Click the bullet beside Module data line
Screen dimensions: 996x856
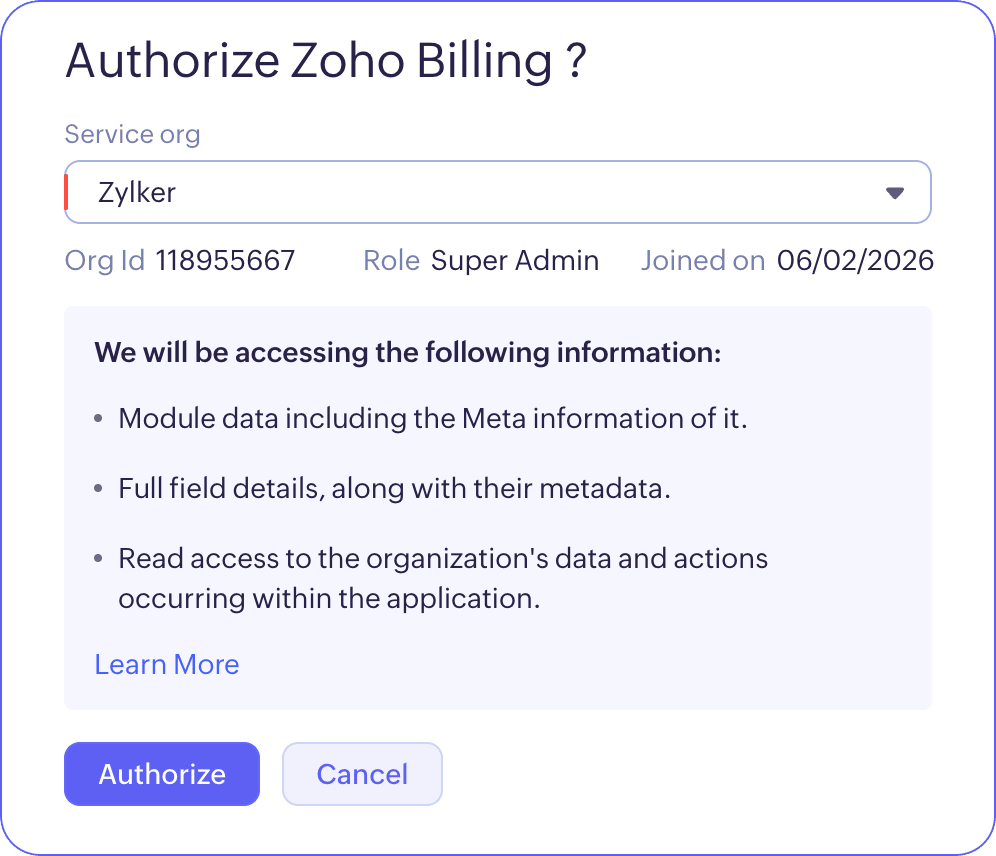pos(98,419)
